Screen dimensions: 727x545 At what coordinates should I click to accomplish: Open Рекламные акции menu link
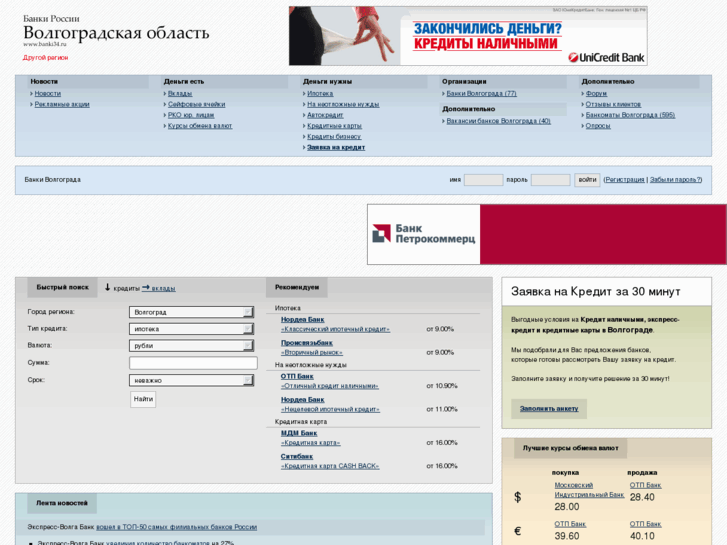point(62,104)
